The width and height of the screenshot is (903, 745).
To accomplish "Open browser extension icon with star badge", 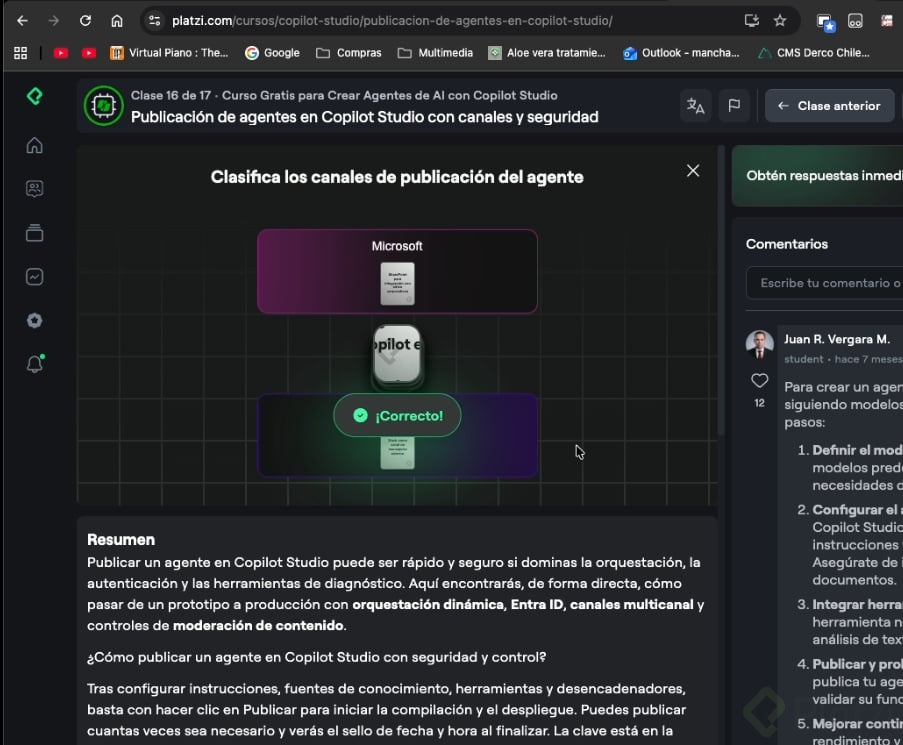I will tap(825, 22).
